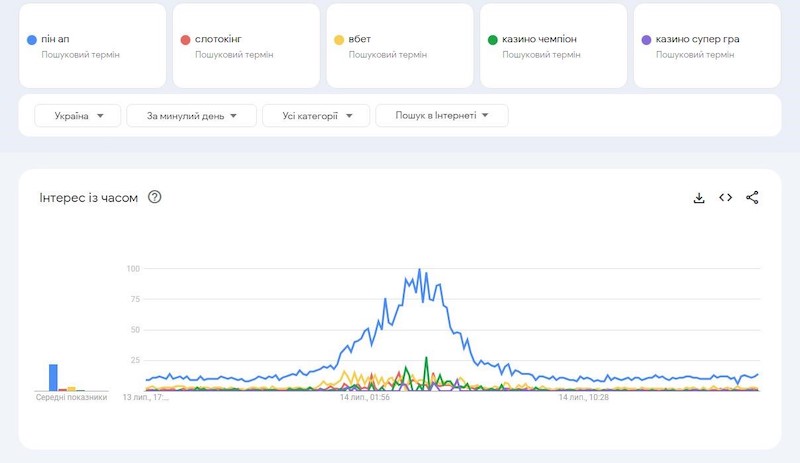Screen dimensions: 800x463
Task: Select the пін ап search term card
Action: click(92, 46)
